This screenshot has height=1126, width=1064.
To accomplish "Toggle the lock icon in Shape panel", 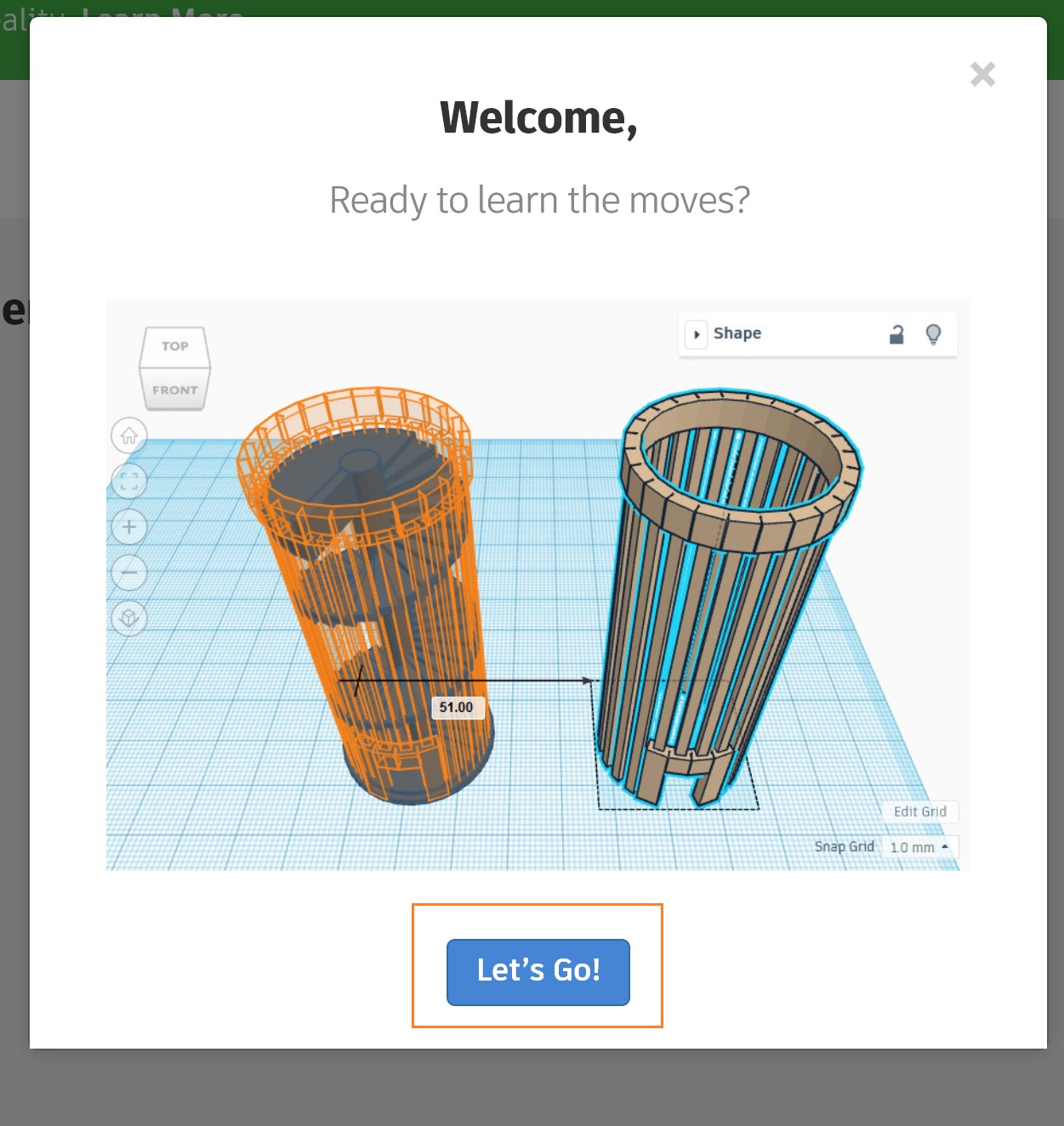I will (x=896, y=334).
